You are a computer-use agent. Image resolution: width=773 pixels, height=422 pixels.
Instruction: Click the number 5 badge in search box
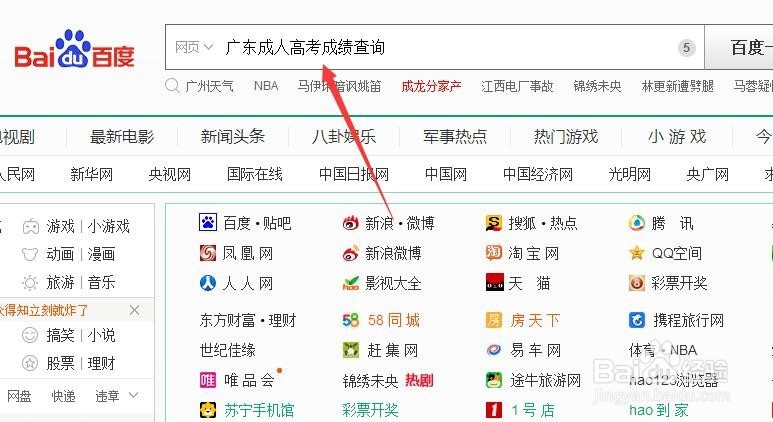click(686, 48)
